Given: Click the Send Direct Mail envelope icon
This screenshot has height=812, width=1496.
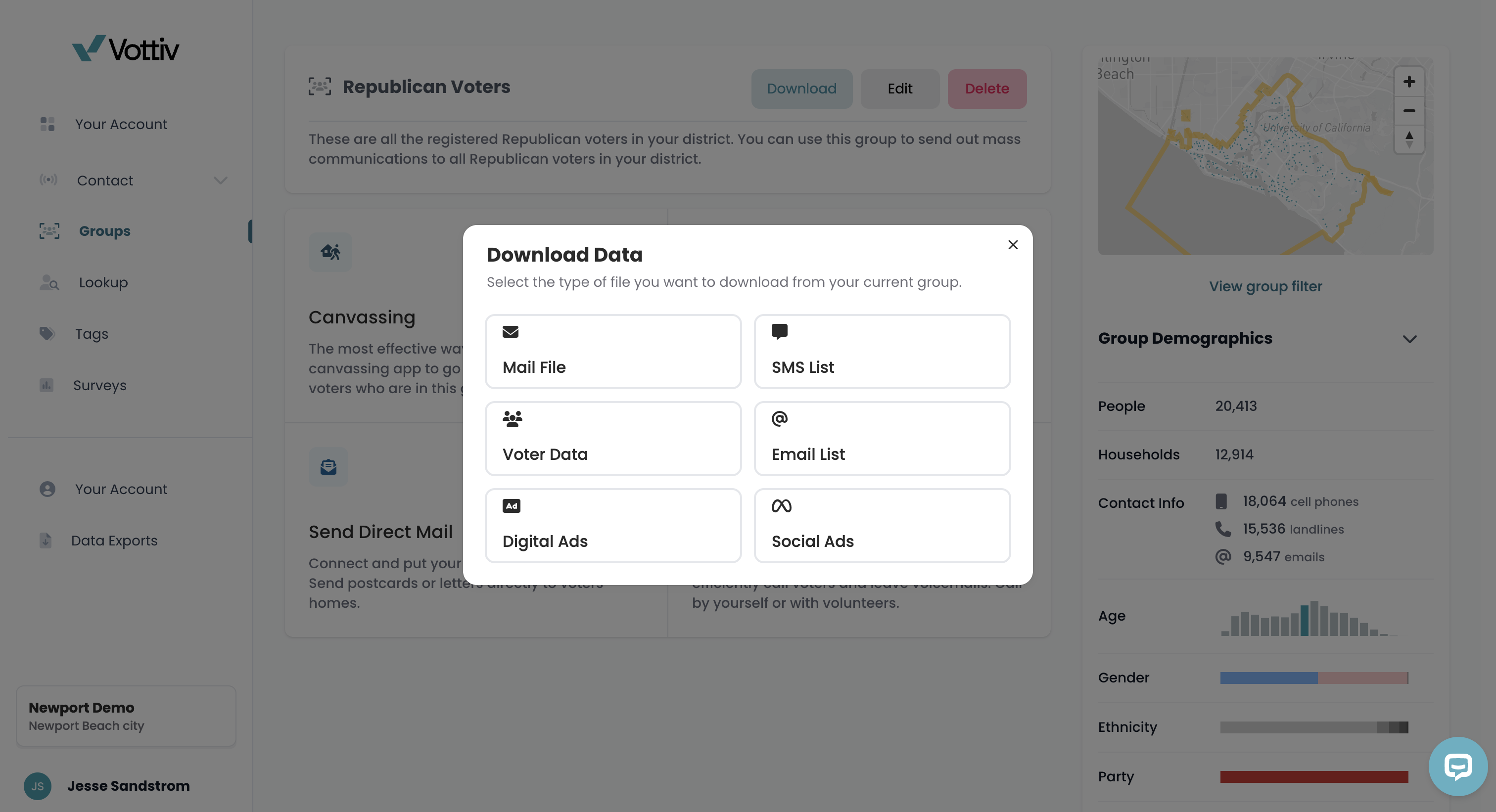Looking at the screenshot, I should click(328, 467).
